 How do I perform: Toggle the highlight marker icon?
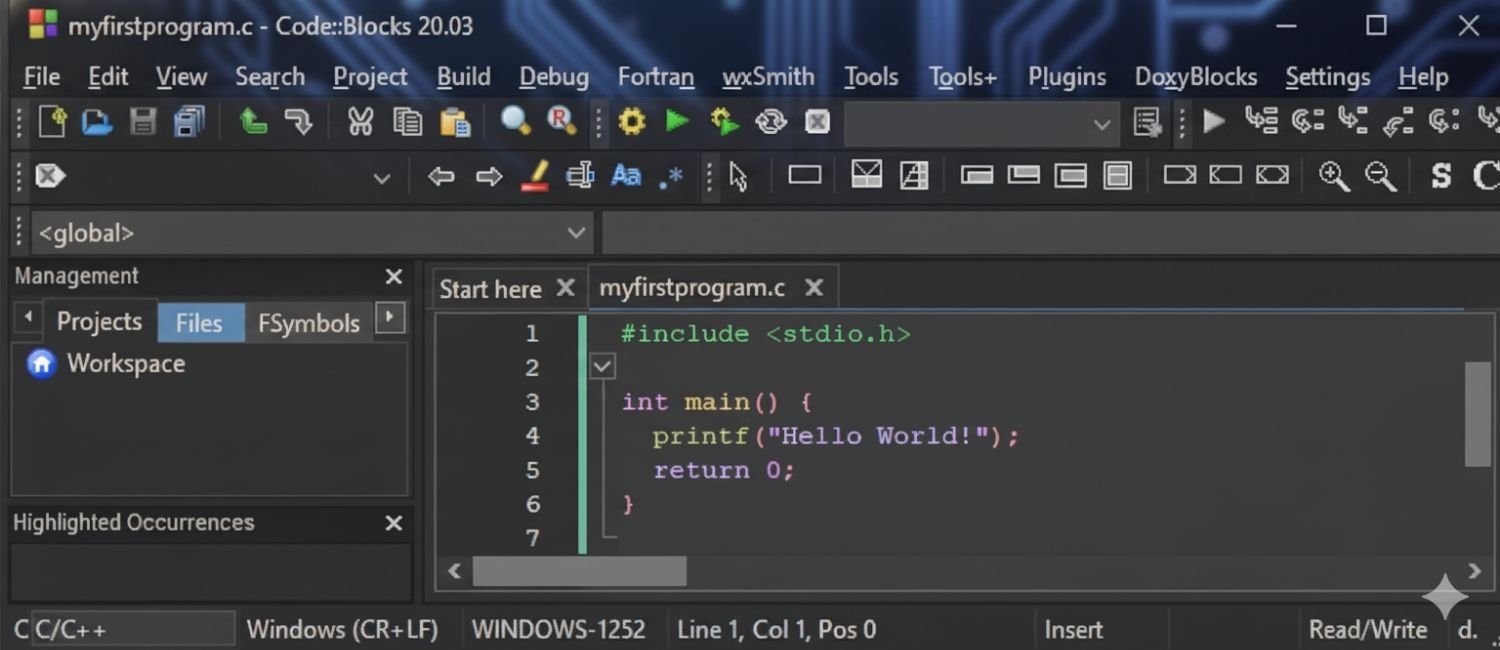click(535, 177)
